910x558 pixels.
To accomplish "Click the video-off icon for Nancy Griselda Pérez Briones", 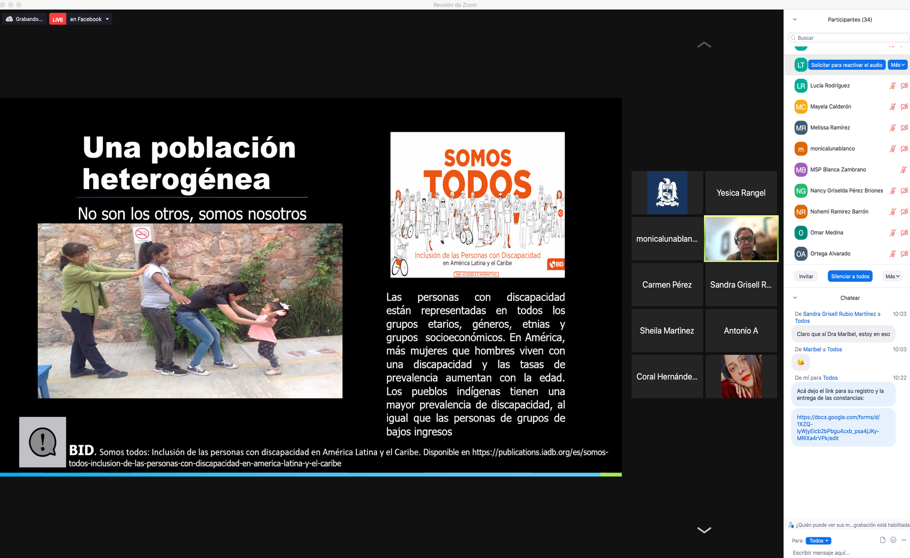I will coord(904,190).
